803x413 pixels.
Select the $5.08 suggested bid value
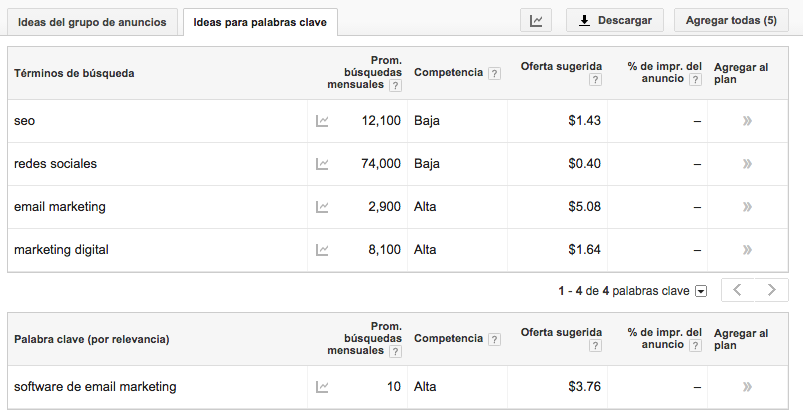(584, 206)
